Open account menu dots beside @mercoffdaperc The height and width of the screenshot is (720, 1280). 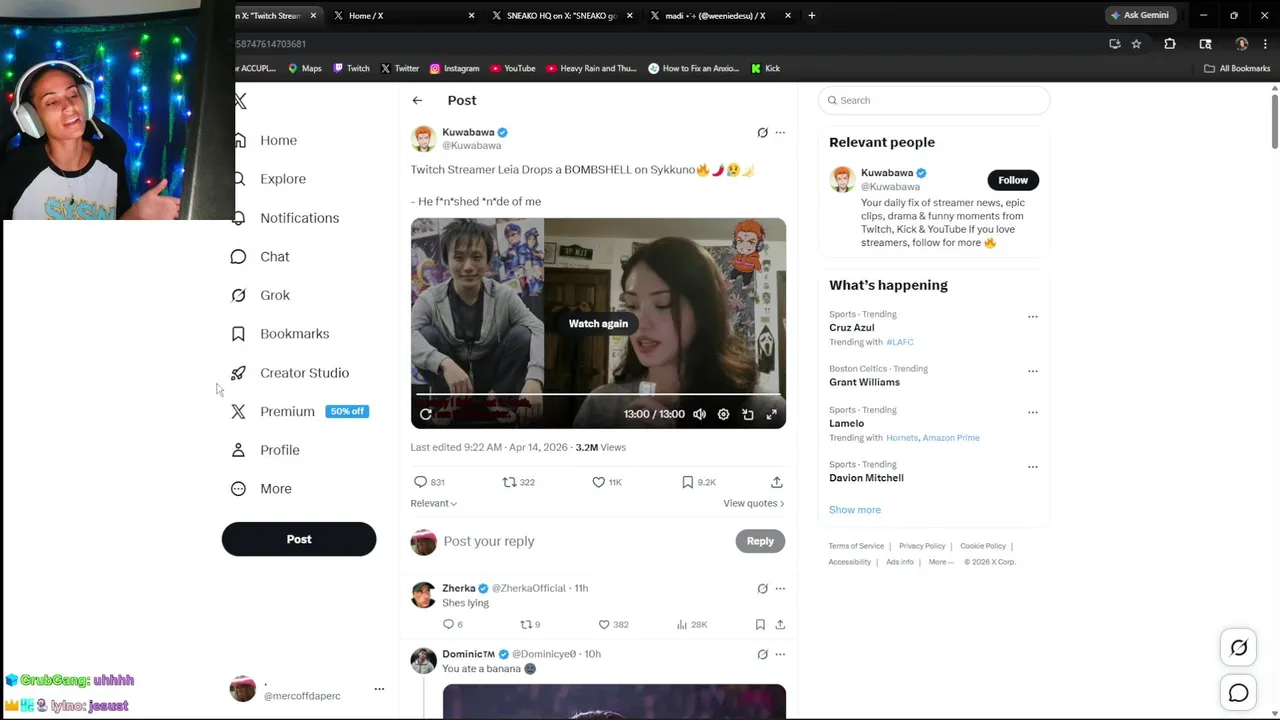pyautogui.click(x=379, y=689)
